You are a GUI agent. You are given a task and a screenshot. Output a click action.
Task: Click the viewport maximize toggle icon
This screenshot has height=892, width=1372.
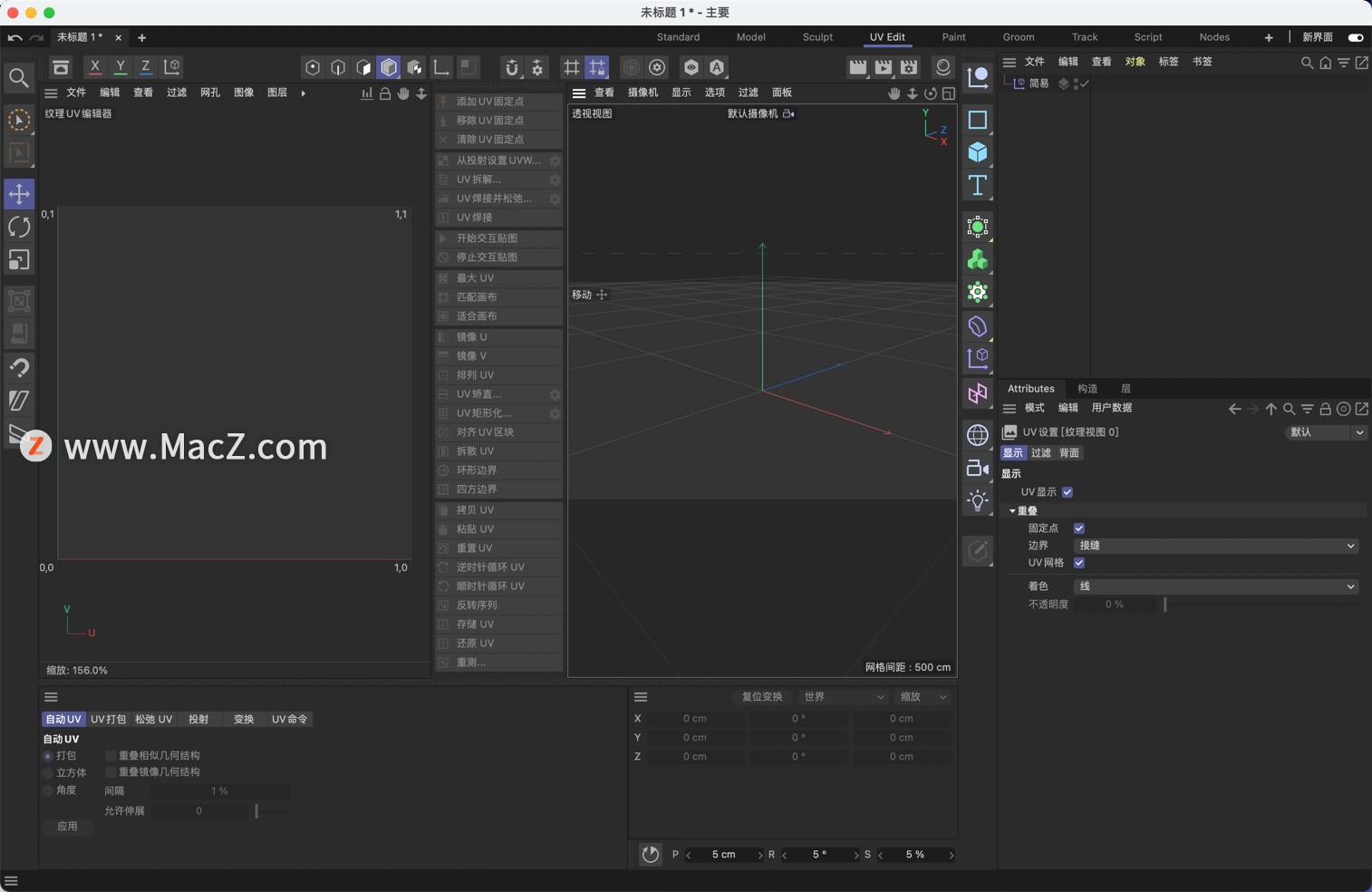tap(948, 93)
